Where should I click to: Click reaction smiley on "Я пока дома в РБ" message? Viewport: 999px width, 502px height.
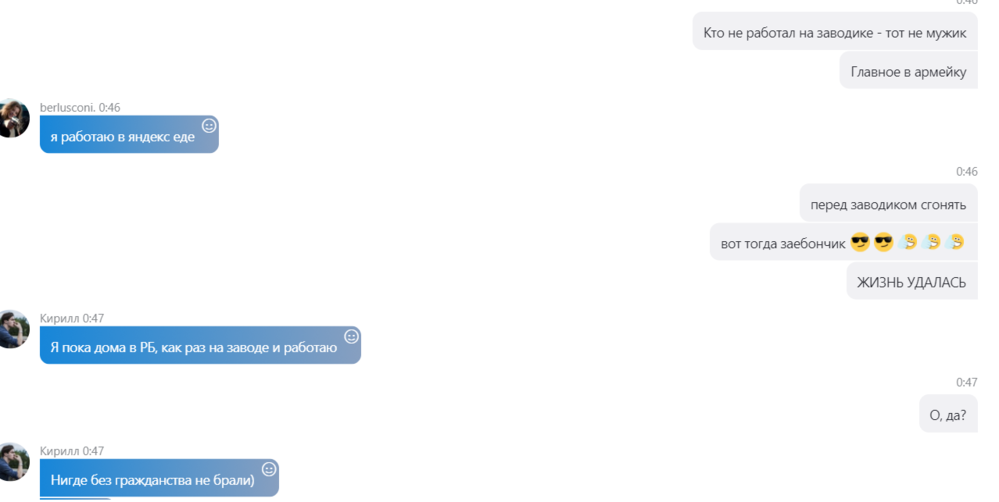tap(351, 337)
